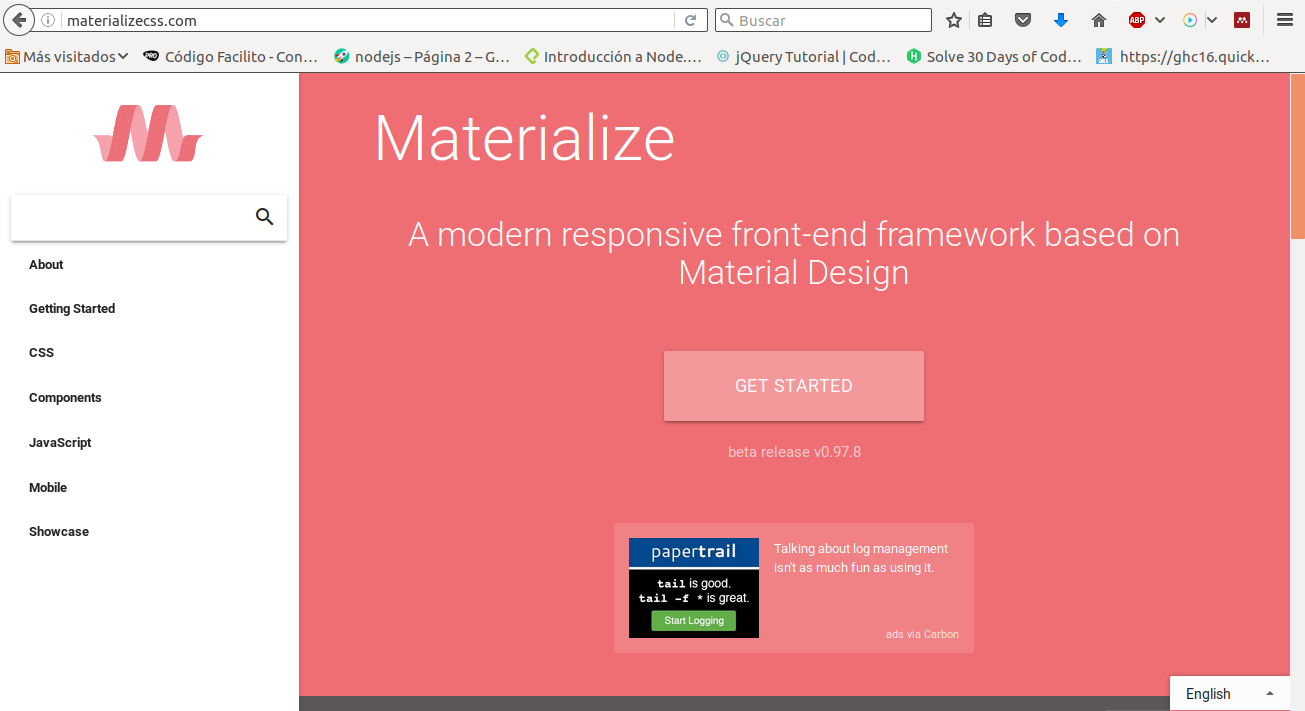
Task: Click the Materialize logo in sidebar
Action: 149,133
